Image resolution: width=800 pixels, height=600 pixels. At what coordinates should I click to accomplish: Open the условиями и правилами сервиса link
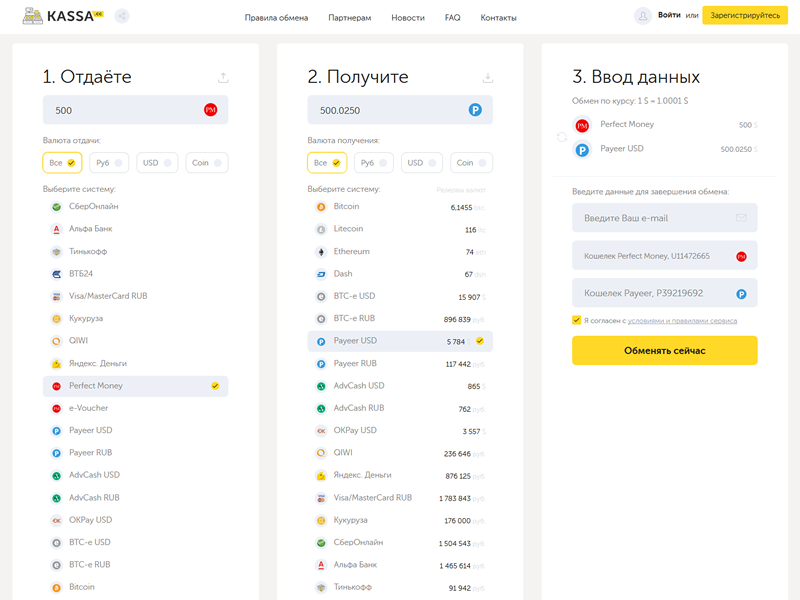pyautogui.click(x=682, y=321)
